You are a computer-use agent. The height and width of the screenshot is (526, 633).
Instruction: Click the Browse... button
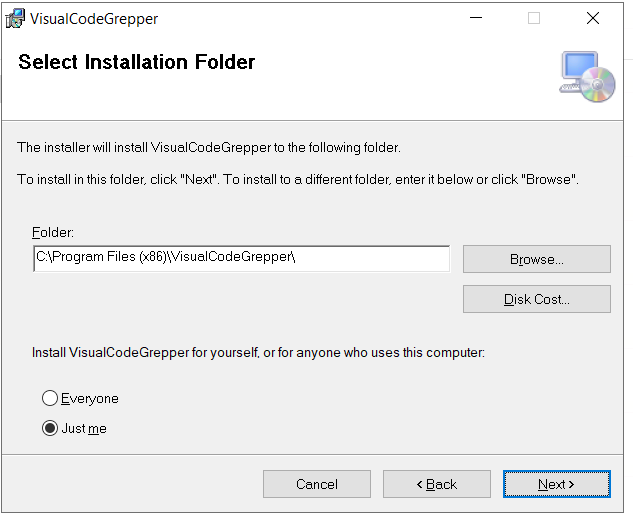[537, 259]
